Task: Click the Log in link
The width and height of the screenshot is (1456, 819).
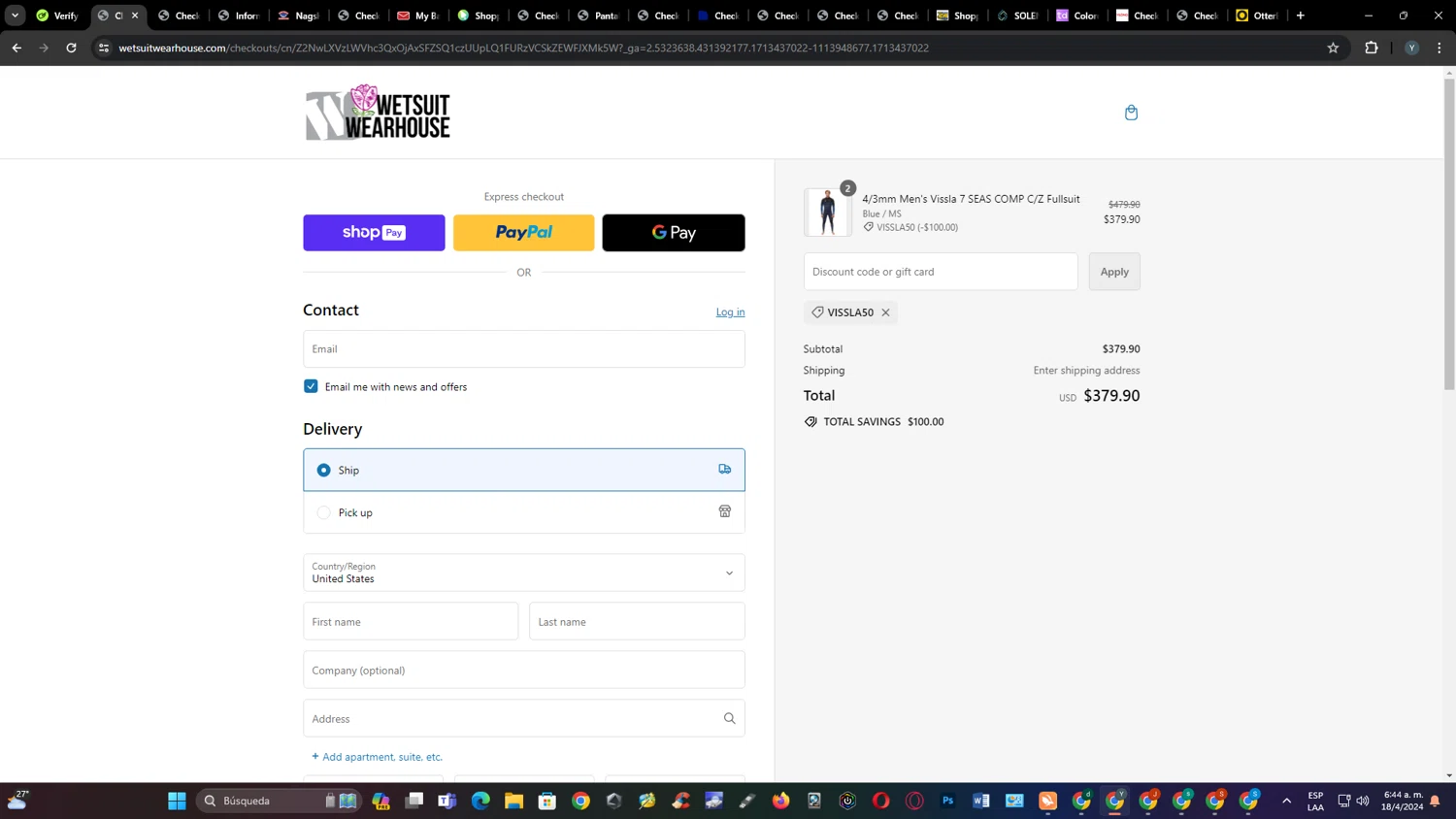Action: [730, 311]
